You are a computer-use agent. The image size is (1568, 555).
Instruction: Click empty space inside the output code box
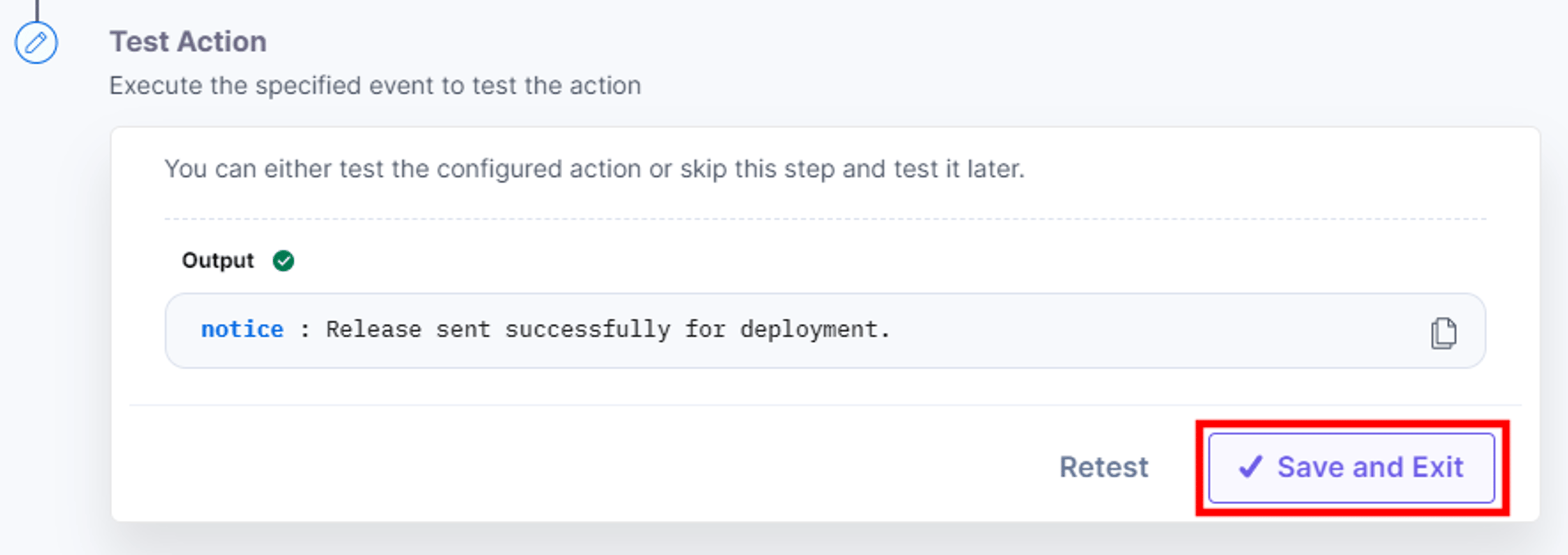coord(1156,331)
